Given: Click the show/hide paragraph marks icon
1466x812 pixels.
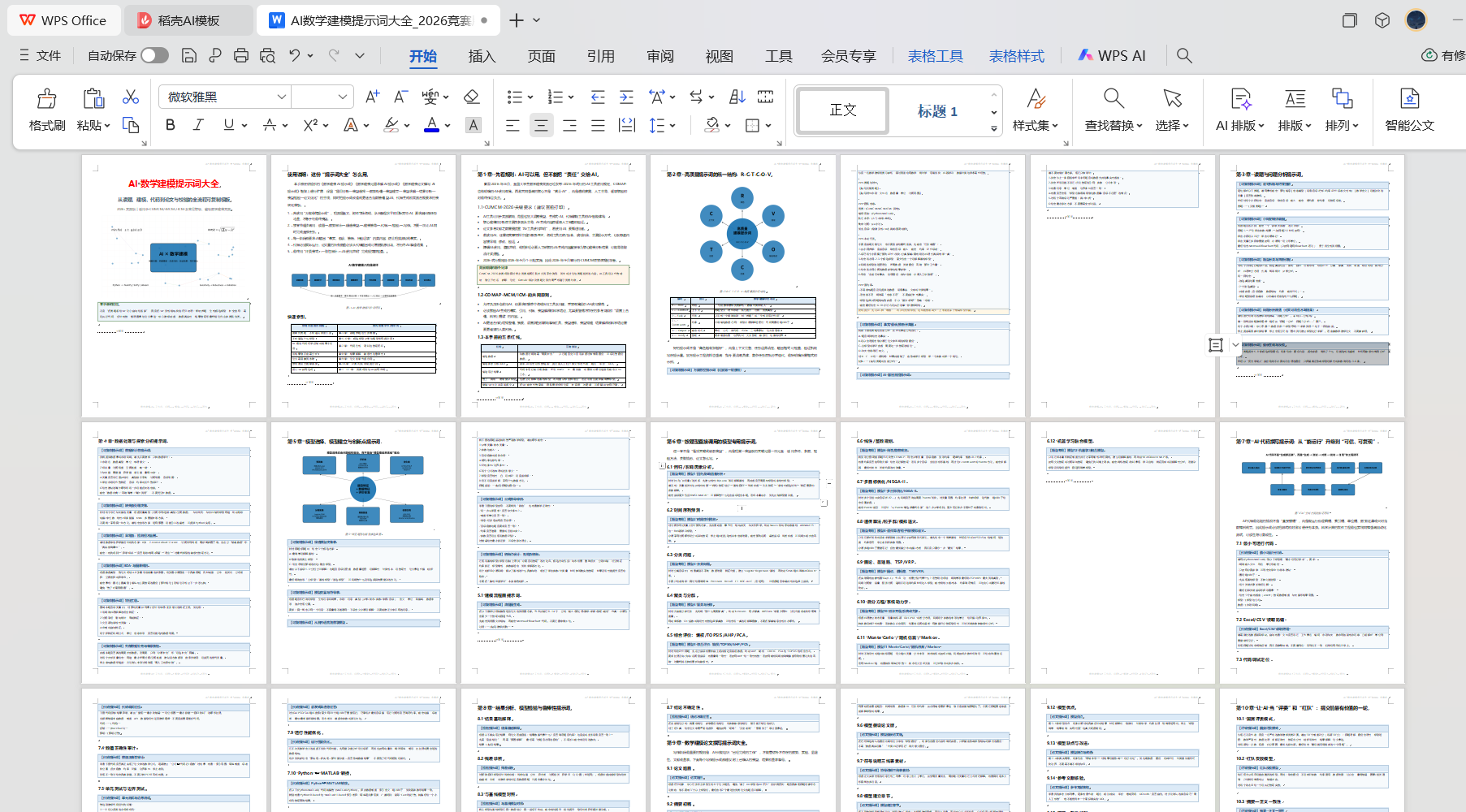Looking at the screenshot, I should pos(697,97).
